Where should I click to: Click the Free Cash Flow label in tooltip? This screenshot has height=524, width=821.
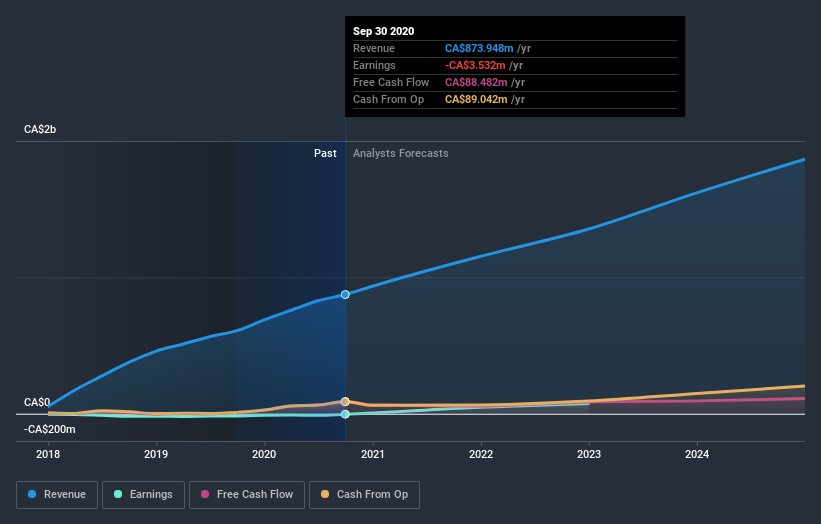pos(391,82)
